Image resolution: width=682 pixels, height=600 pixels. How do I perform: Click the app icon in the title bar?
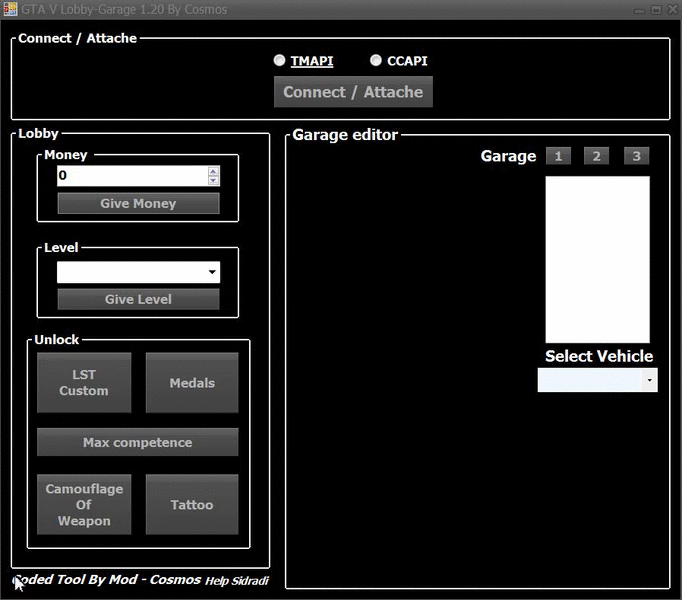tap(10, 9)
